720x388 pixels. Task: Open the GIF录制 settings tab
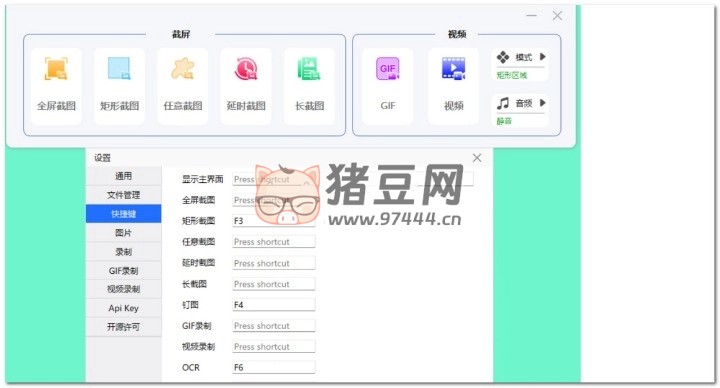[x=124, y=270]
